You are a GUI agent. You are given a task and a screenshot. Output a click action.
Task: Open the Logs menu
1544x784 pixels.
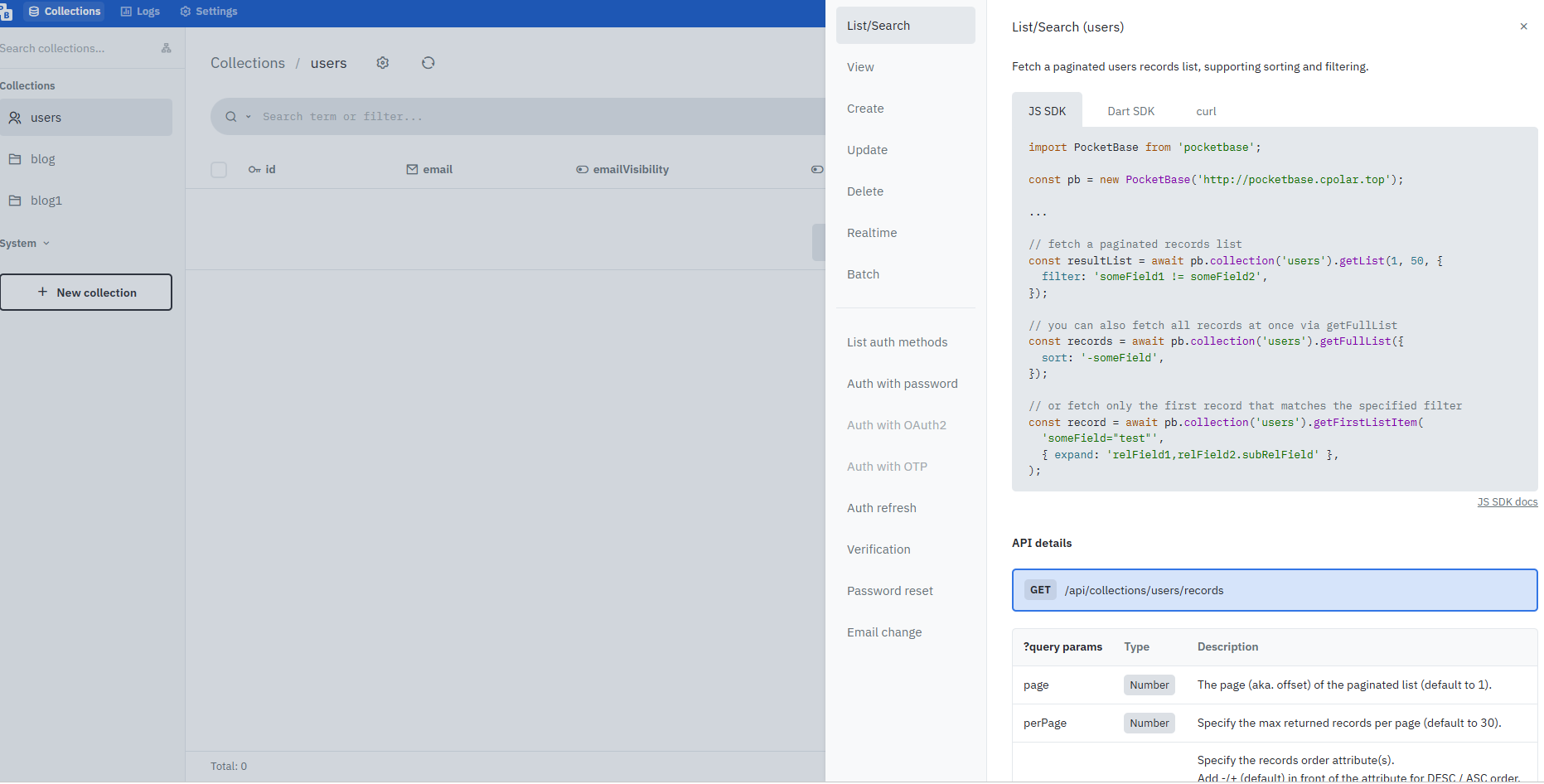click(x=140, y=12)
